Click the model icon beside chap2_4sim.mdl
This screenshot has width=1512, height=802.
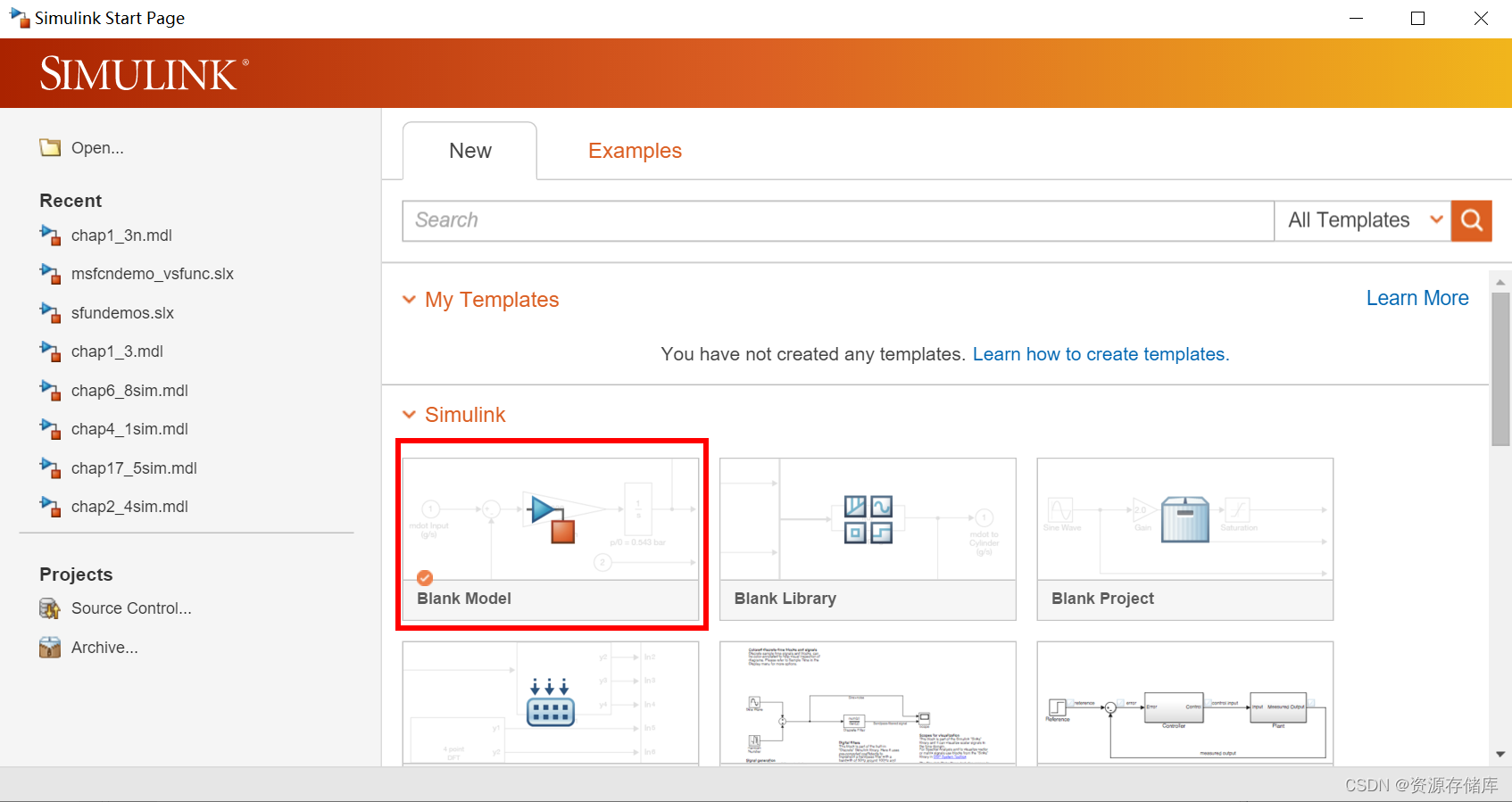(50, 506)
